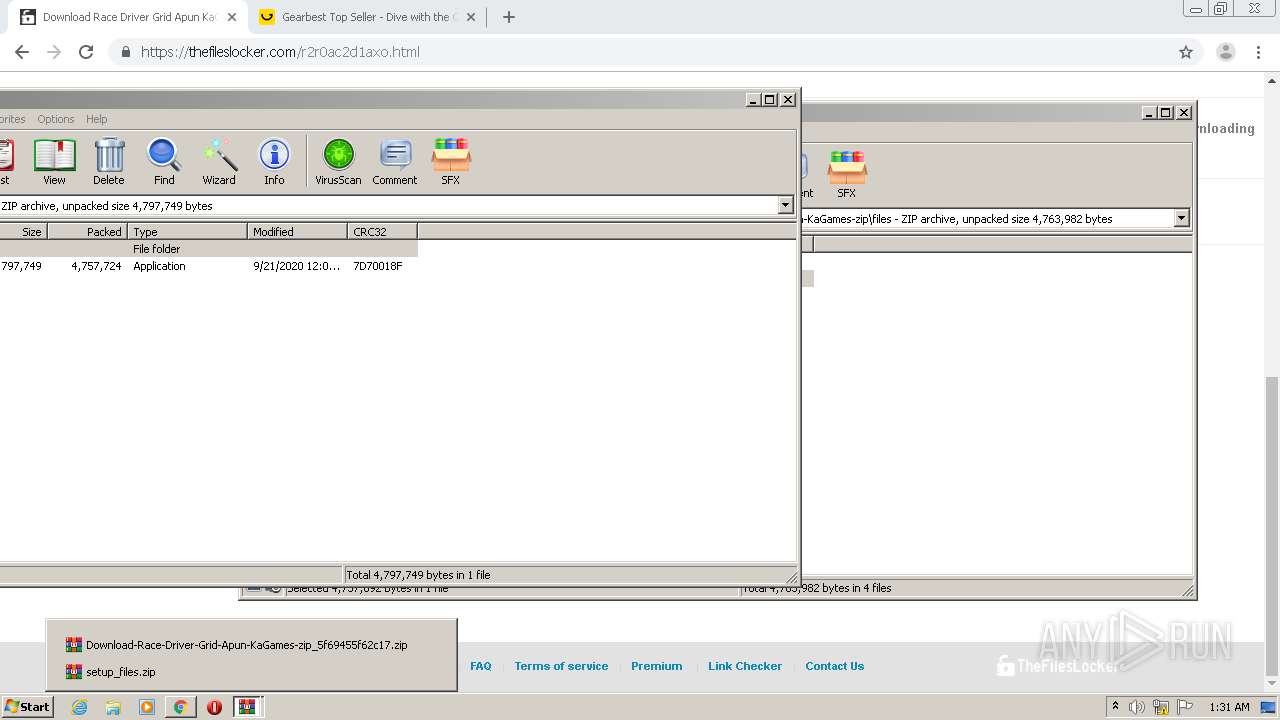Open the Find magnifier tool
The height and width of the screenshot is (720, 1280).
[164, 162]
